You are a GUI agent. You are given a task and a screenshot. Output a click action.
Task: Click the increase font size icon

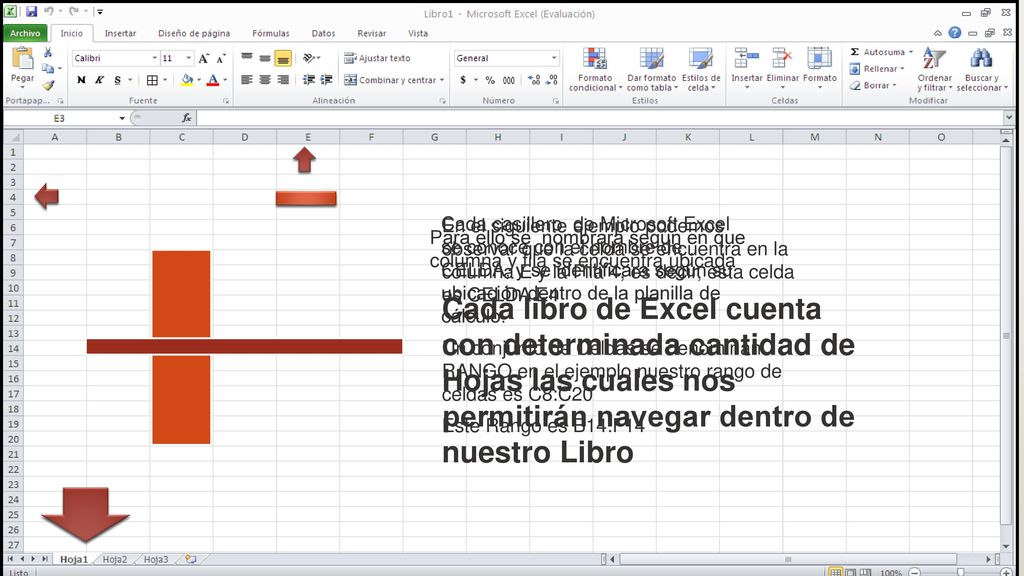pos(204,58)
